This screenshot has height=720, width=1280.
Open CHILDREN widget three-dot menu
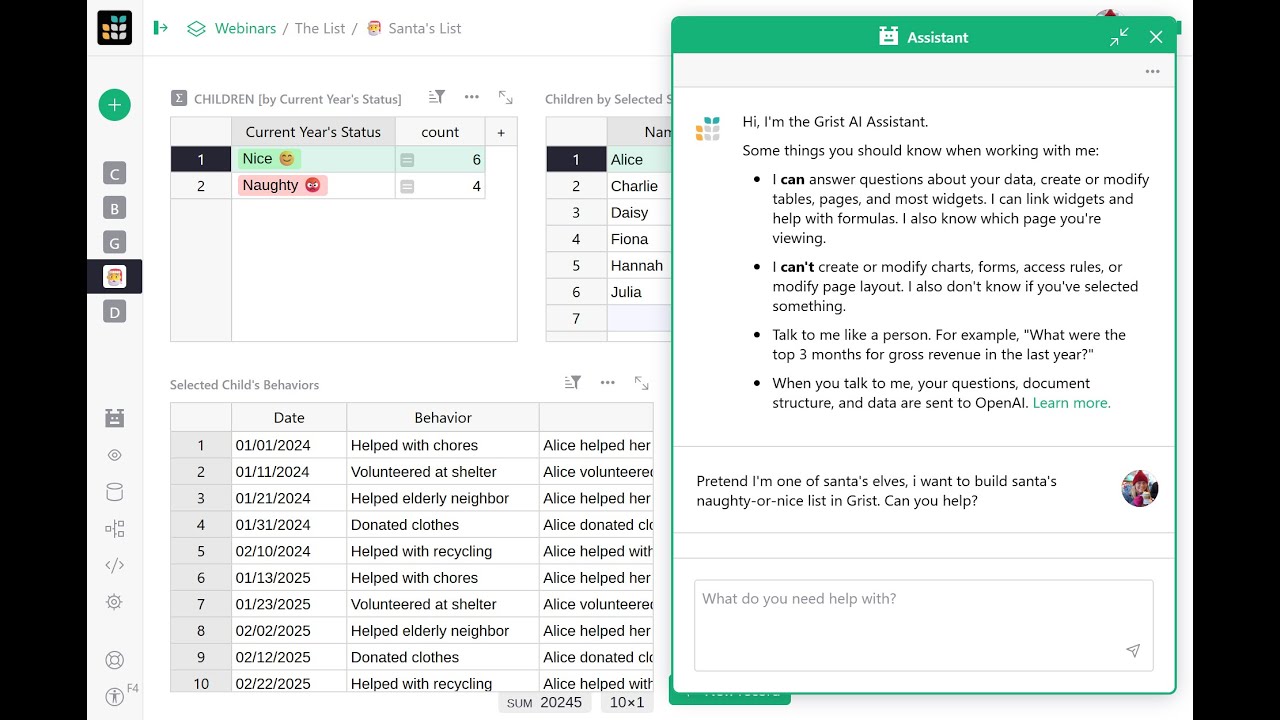[472, 97]
